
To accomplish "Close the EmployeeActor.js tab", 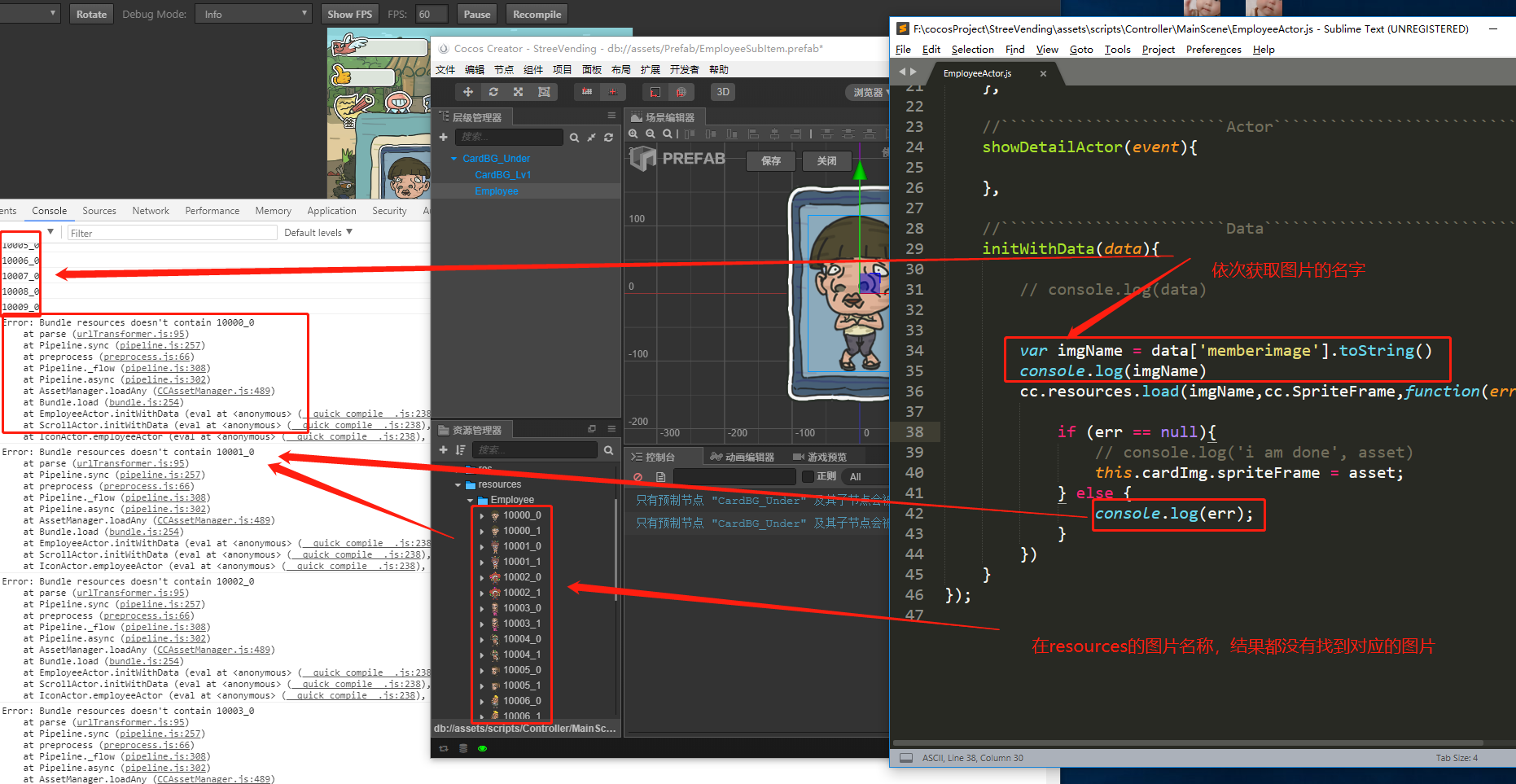I will point(1043,73).
